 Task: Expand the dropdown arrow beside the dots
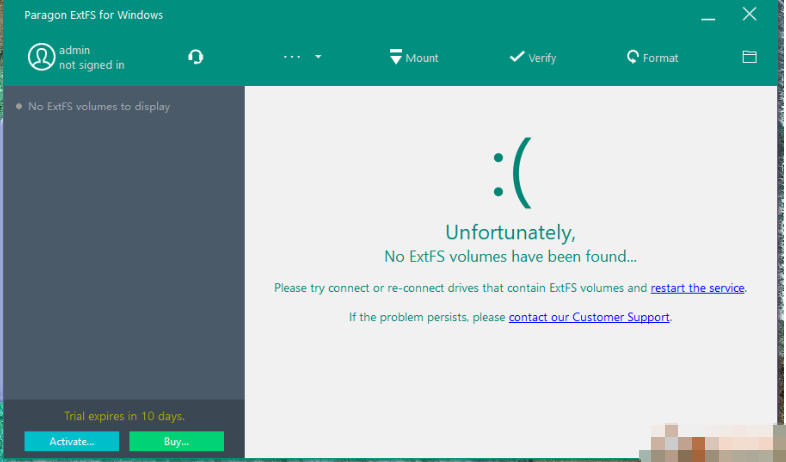[318, 57]
